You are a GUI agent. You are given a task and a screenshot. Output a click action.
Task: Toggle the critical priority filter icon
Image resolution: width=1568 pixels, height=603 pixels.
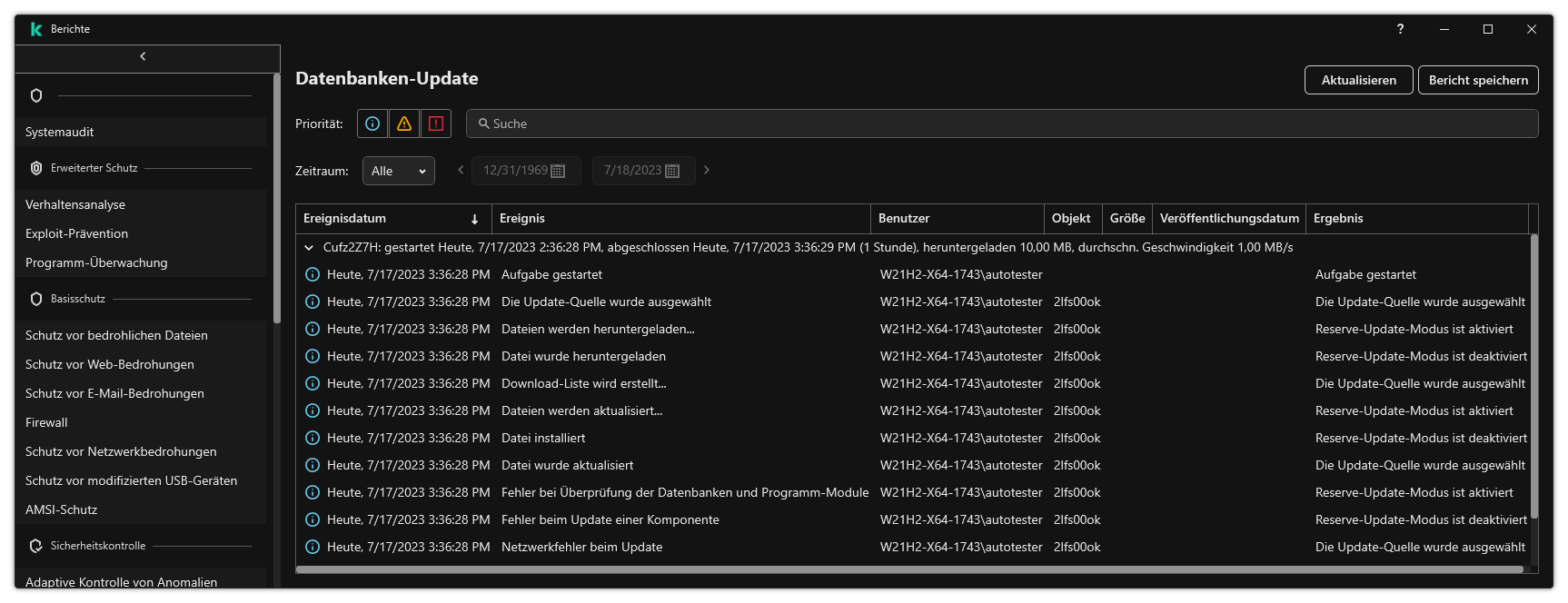pos(436,124)
